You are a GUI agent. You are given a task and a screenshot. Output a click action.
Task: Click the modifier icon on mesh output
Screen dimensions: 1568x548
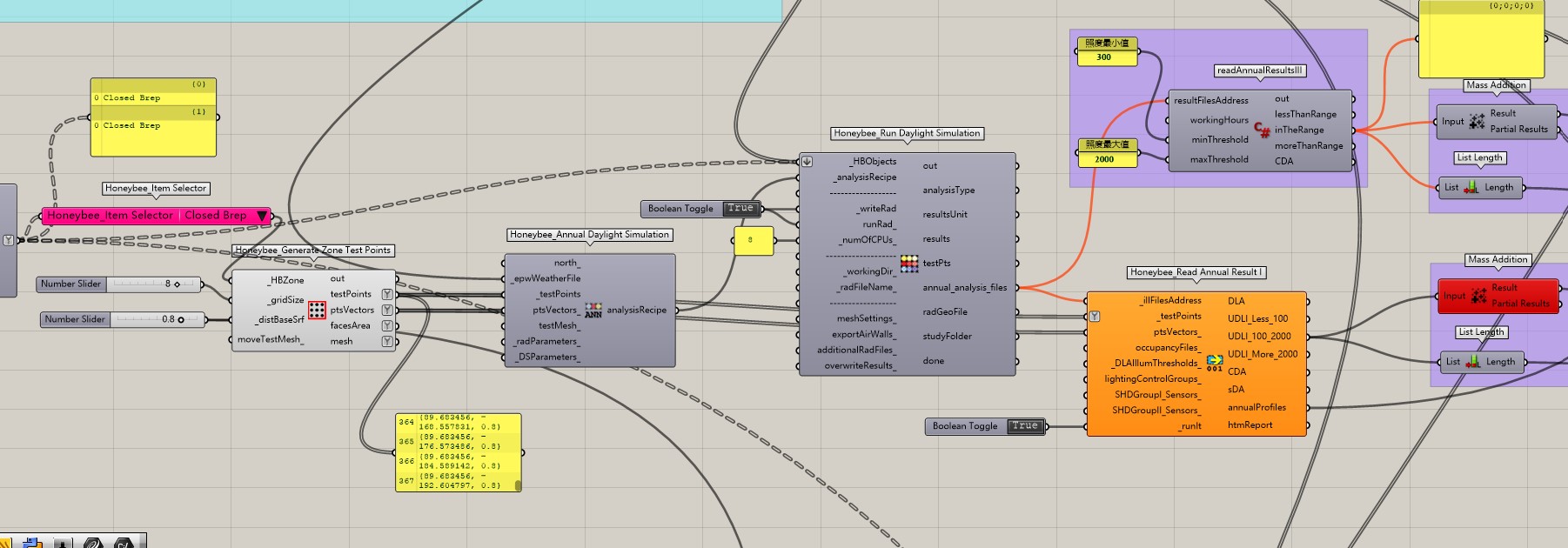(x=387, y=341)
